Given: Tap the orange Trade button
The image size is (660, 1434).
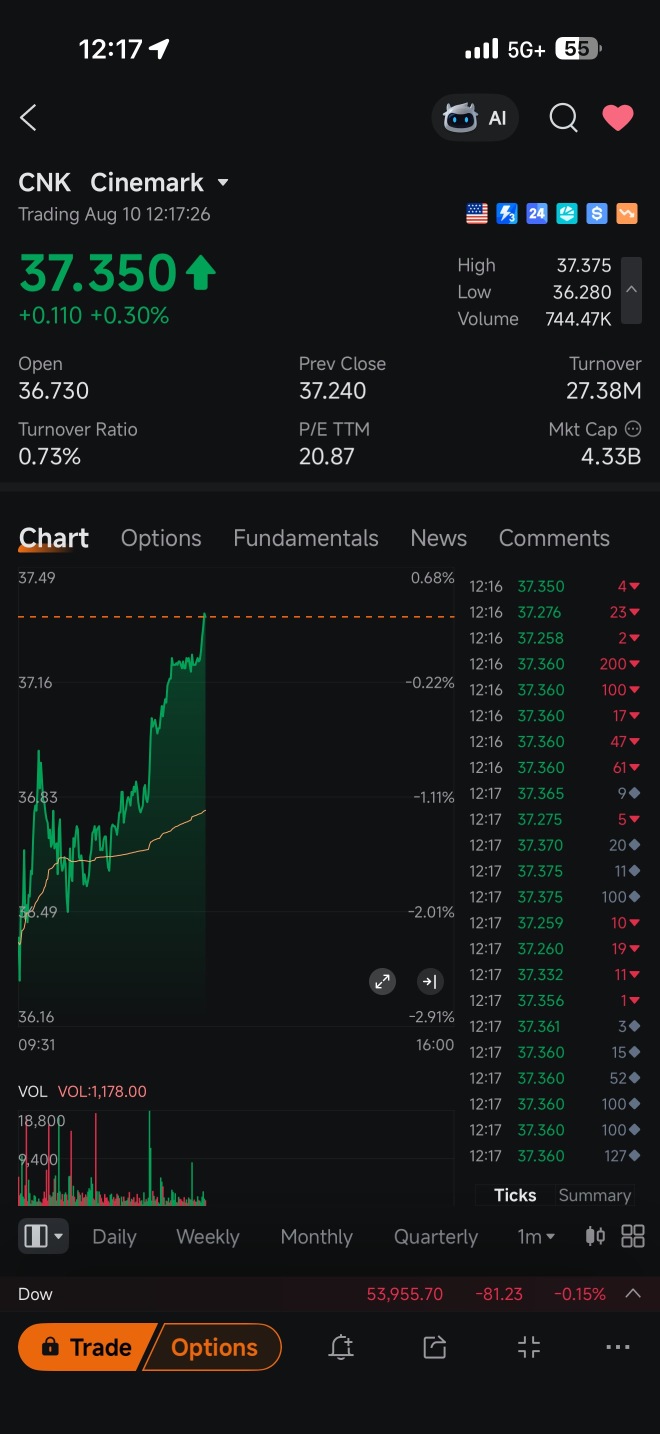Looking at the screenshot, I should click(x=88, y=1347).
